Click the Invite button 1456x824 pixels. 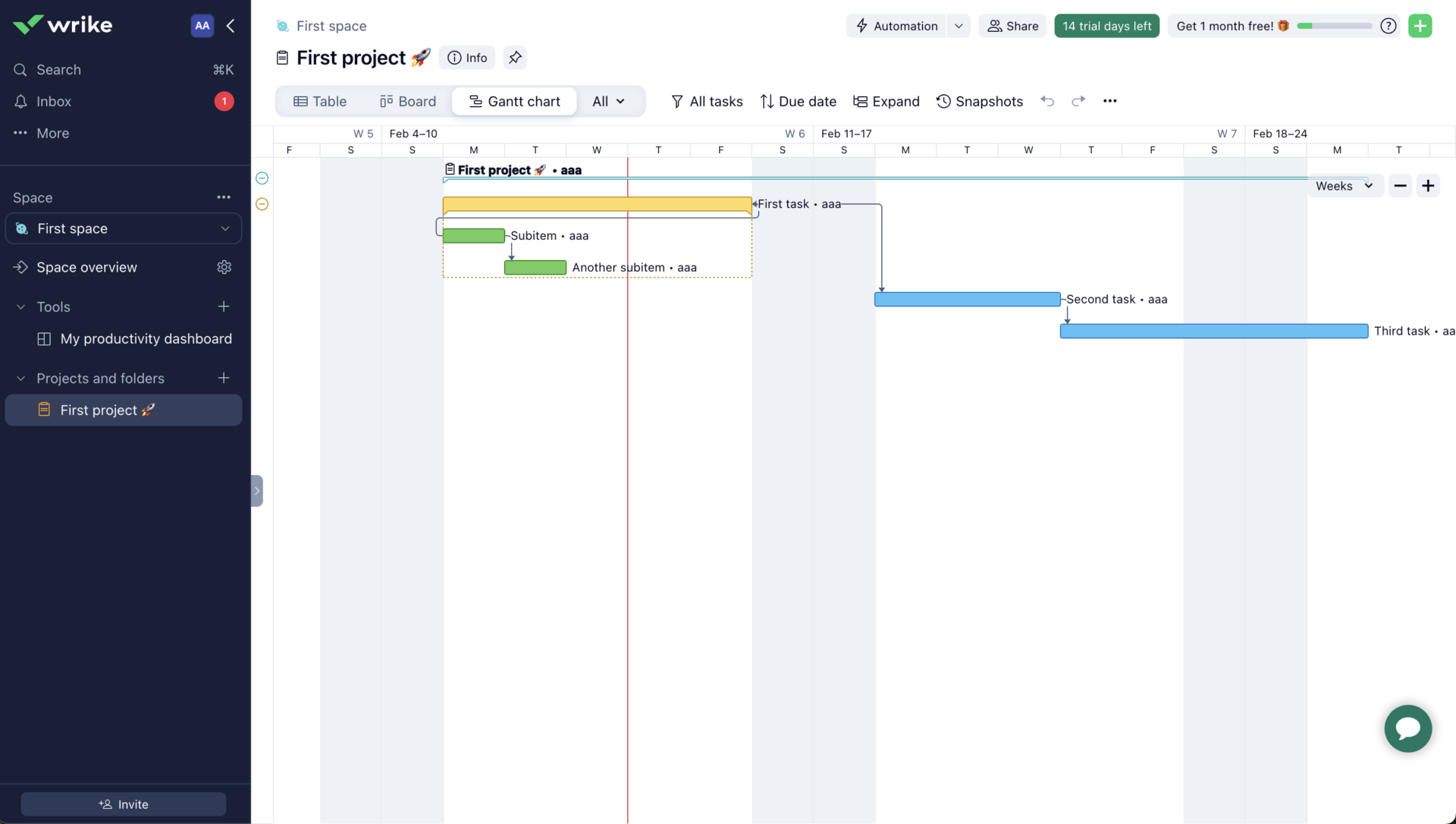point(123,804)
